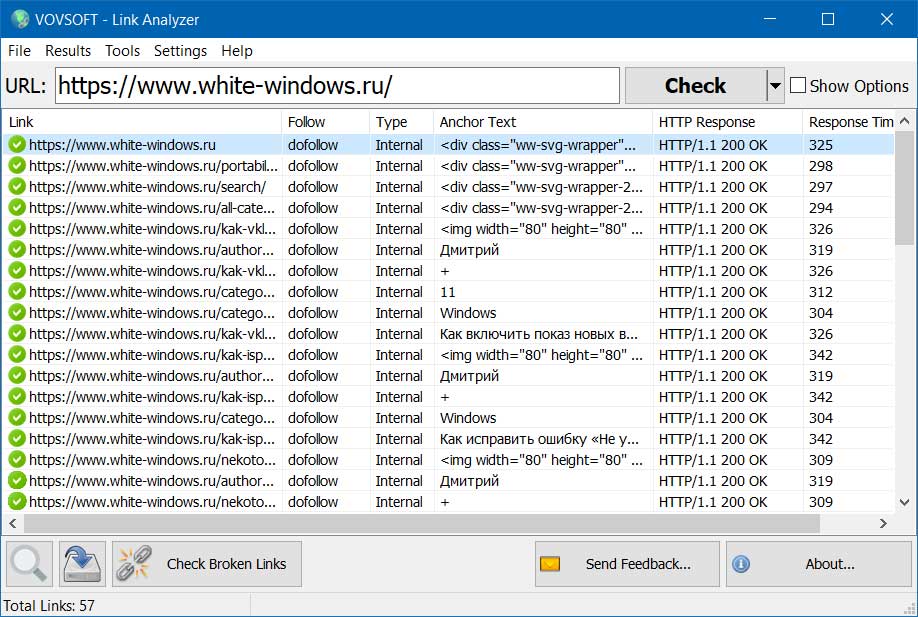
Task: Click the response time value 325
Action: click(821, 145)
